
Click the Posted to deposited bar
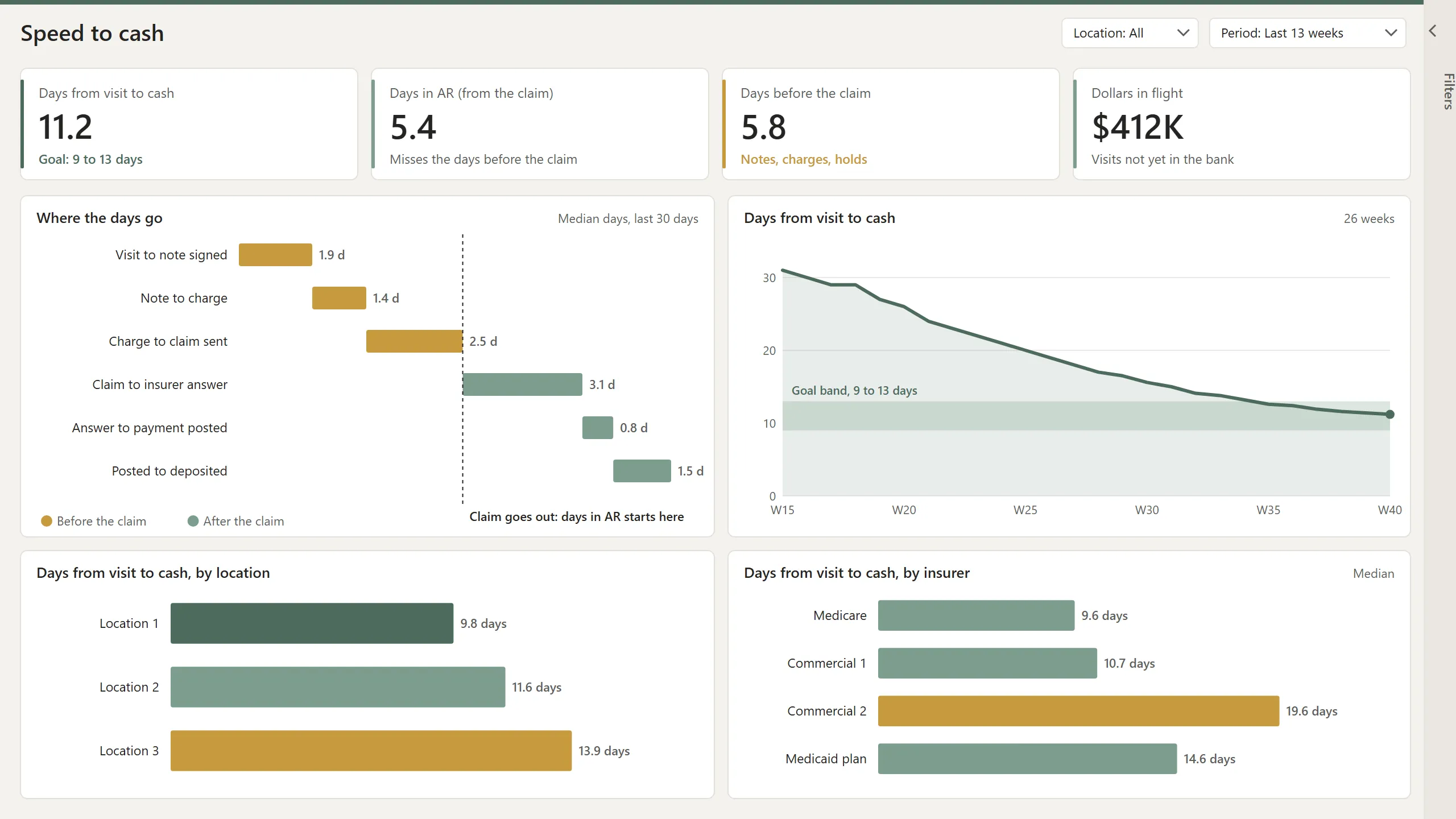(x=642, y=471)
